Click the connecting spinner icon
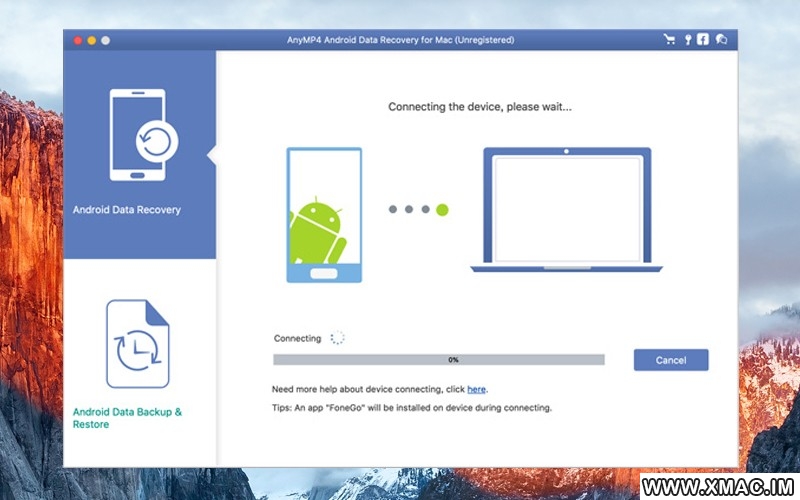Viewport: 800px width, 500px height. 337,338
